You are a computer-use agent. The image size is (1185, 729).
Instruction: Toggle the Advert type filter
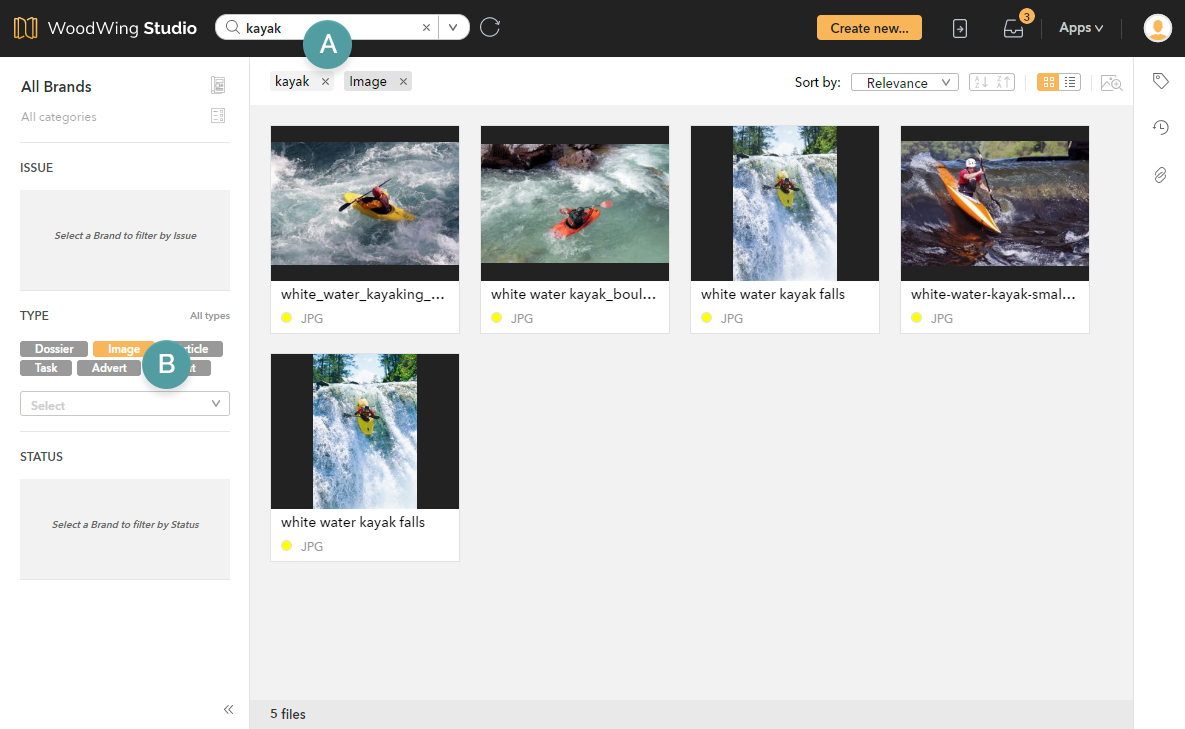tap(109, 368)
